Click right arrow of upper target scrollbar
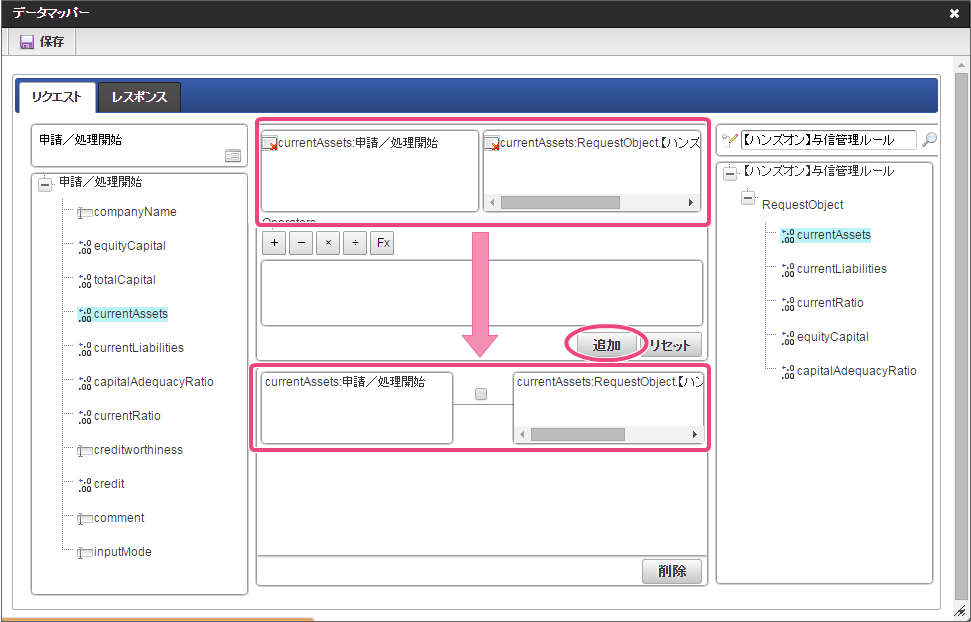This screenshot has width=971, height=622. point(691,203)
